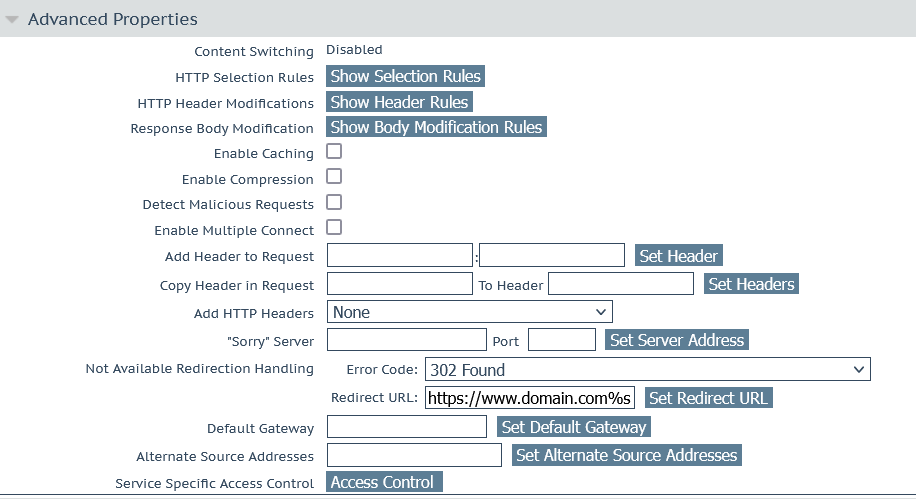The width and height of the screenshot is (916, 499).
Task: Click the Set Headers button
Action: click(751, 284)
